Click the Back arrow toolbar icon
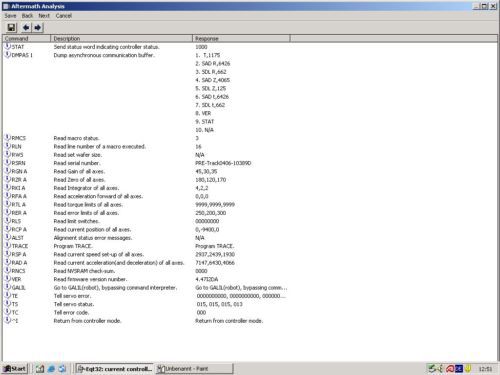 26,27
